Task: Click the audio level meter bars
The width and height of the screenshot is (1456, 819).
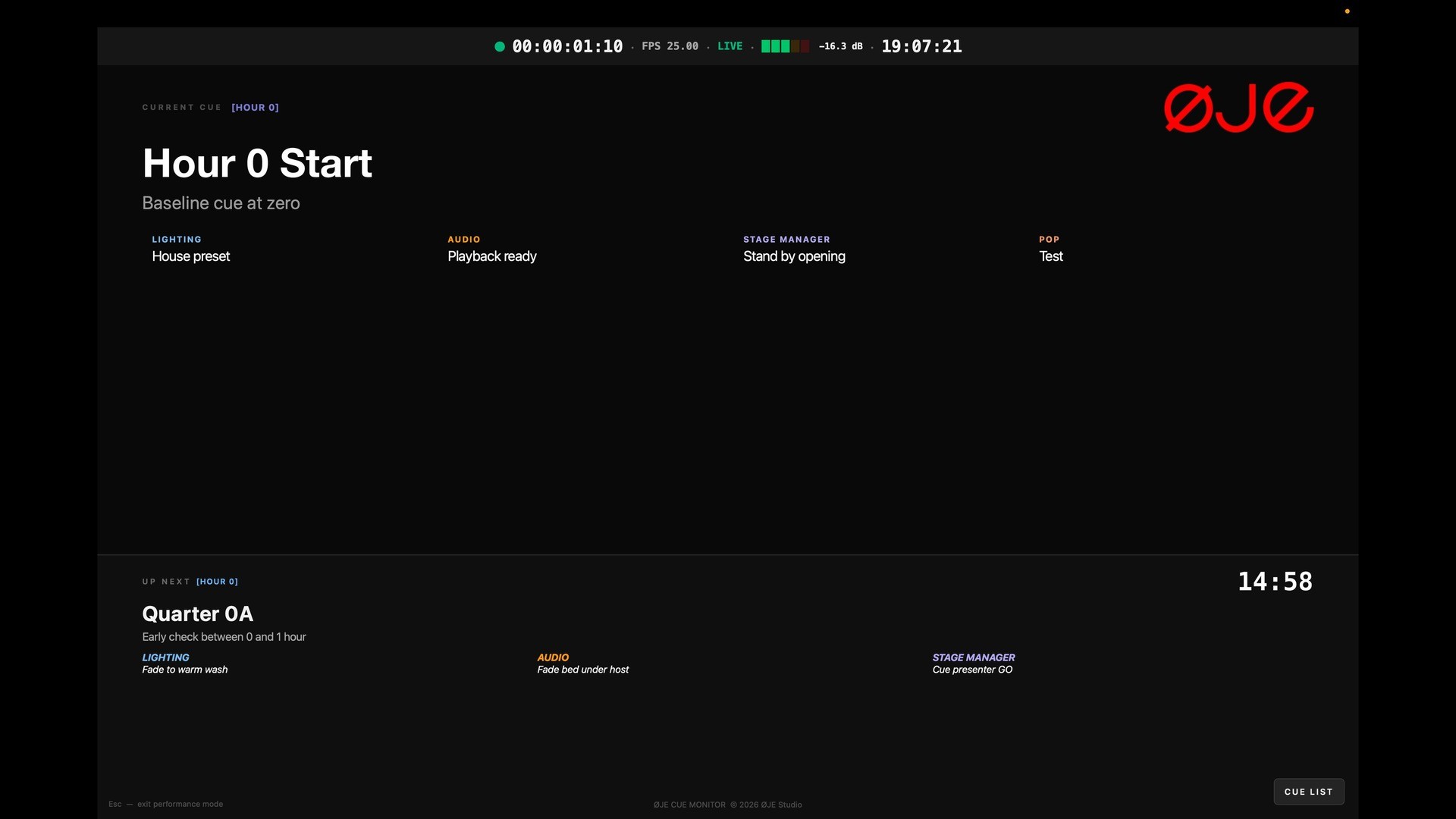Action: (784, 46)
